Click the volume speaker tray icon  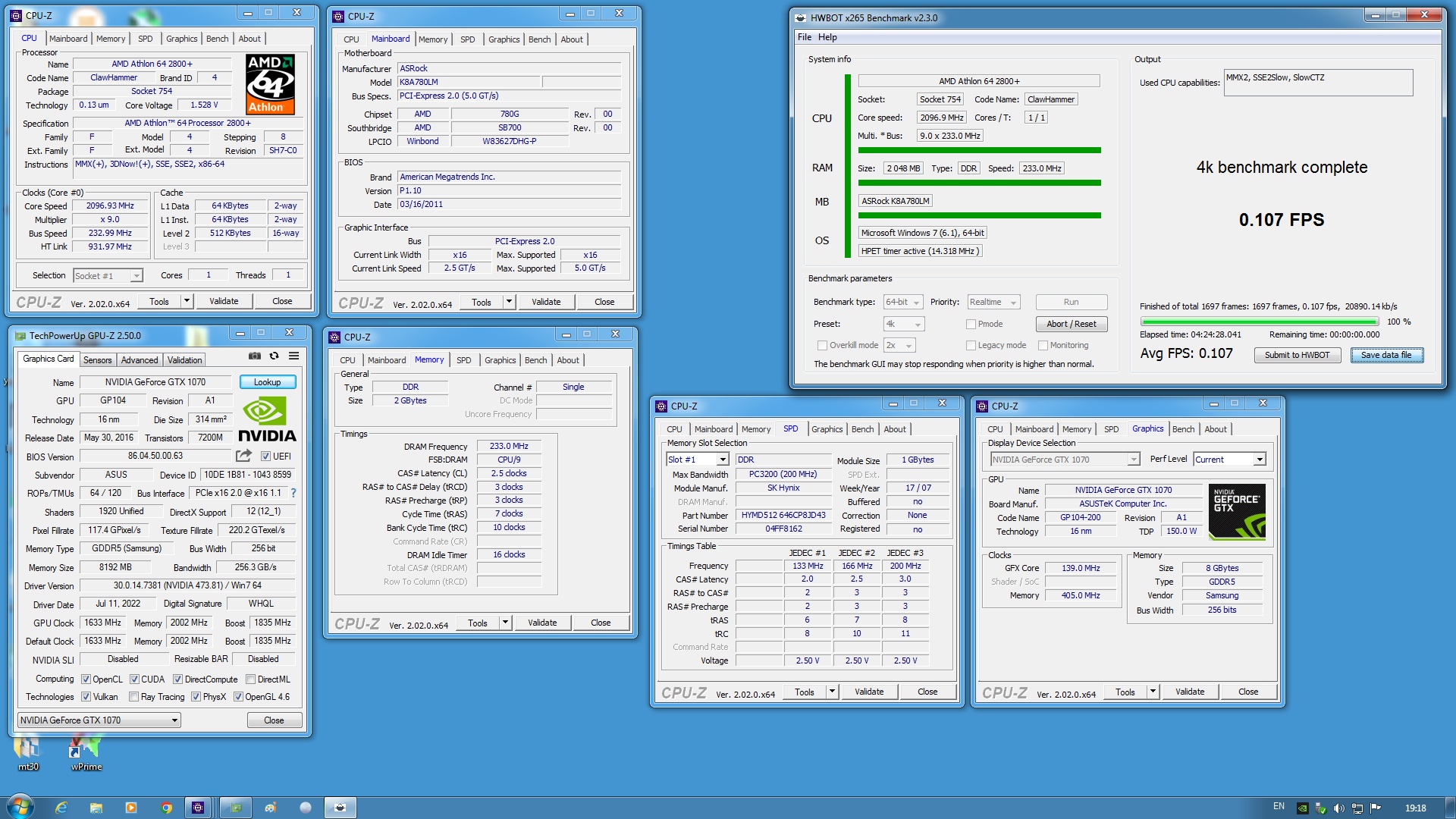pos(1338,808)
